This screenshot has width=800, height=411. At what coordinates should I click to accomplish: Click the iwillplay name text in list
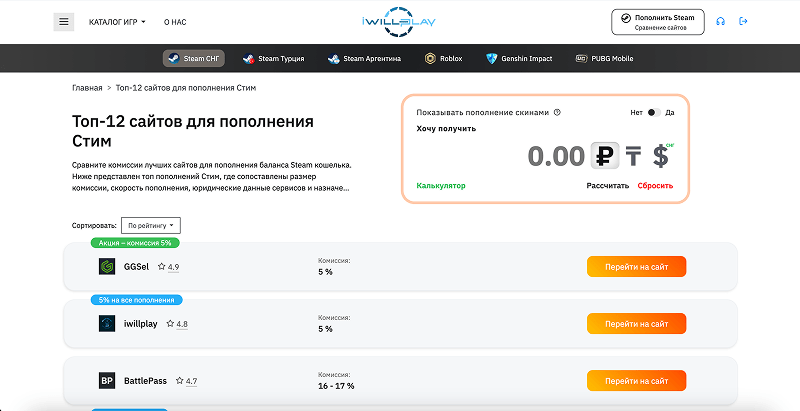point(140,324)
